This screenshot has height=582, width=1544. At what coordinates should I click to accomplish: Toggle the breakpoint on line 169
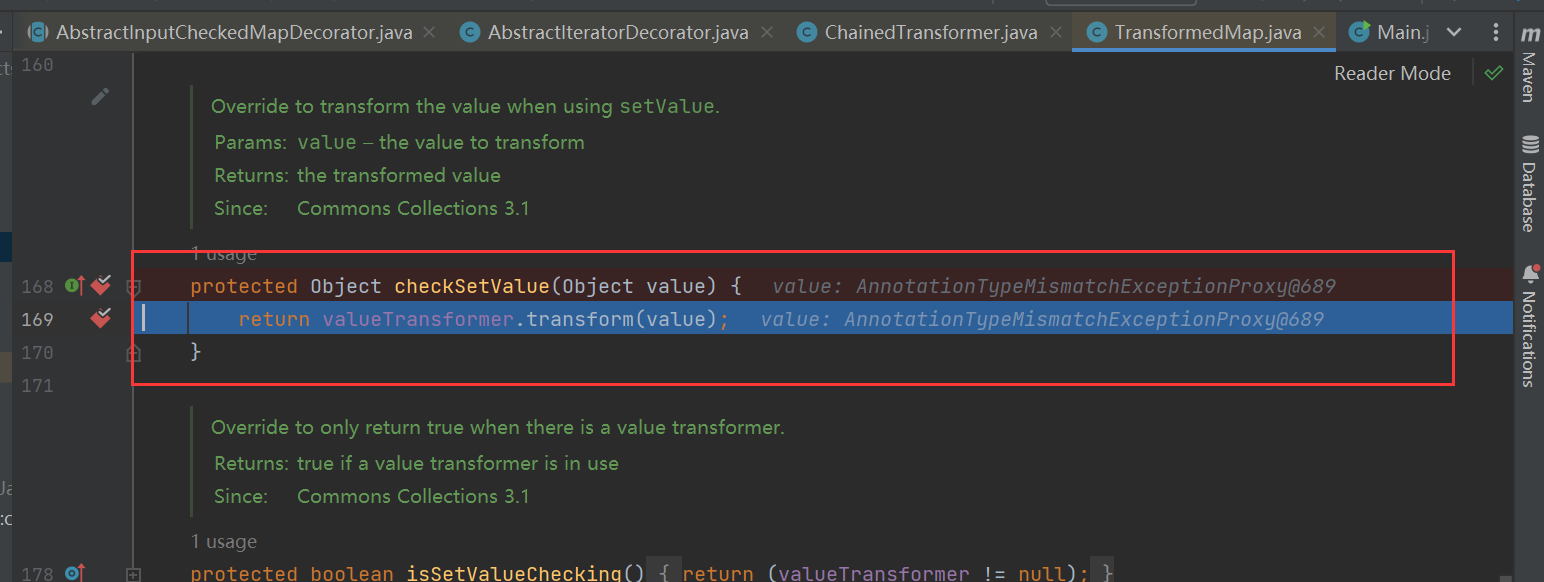(100, 319)
